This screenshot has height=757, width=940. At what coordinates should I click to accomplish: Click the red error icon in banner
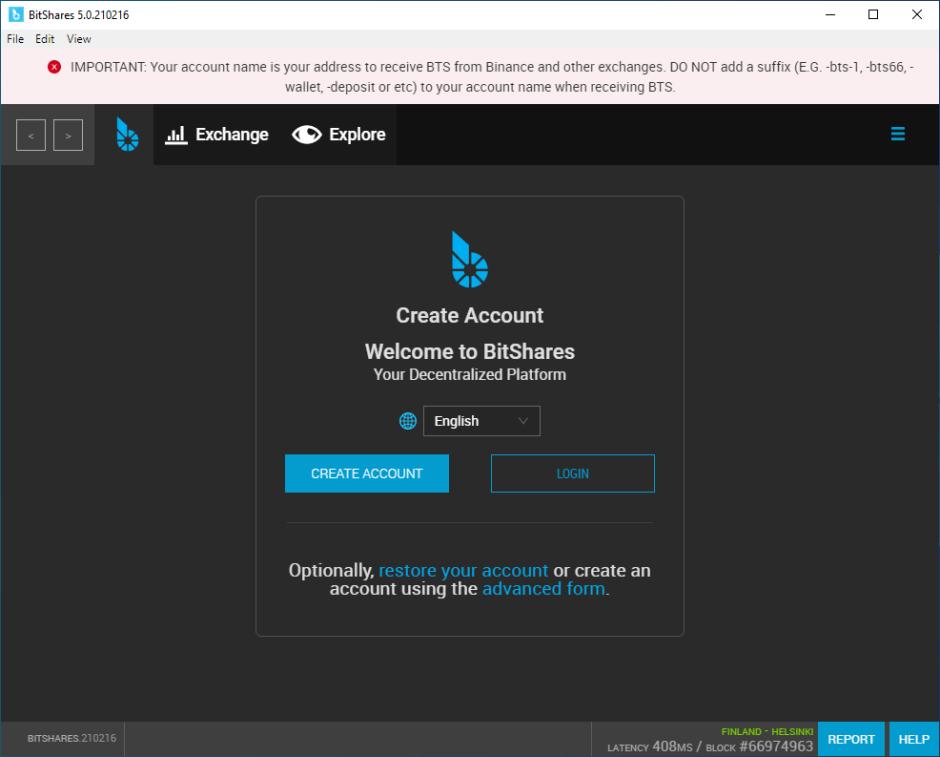tap(54, 67)
